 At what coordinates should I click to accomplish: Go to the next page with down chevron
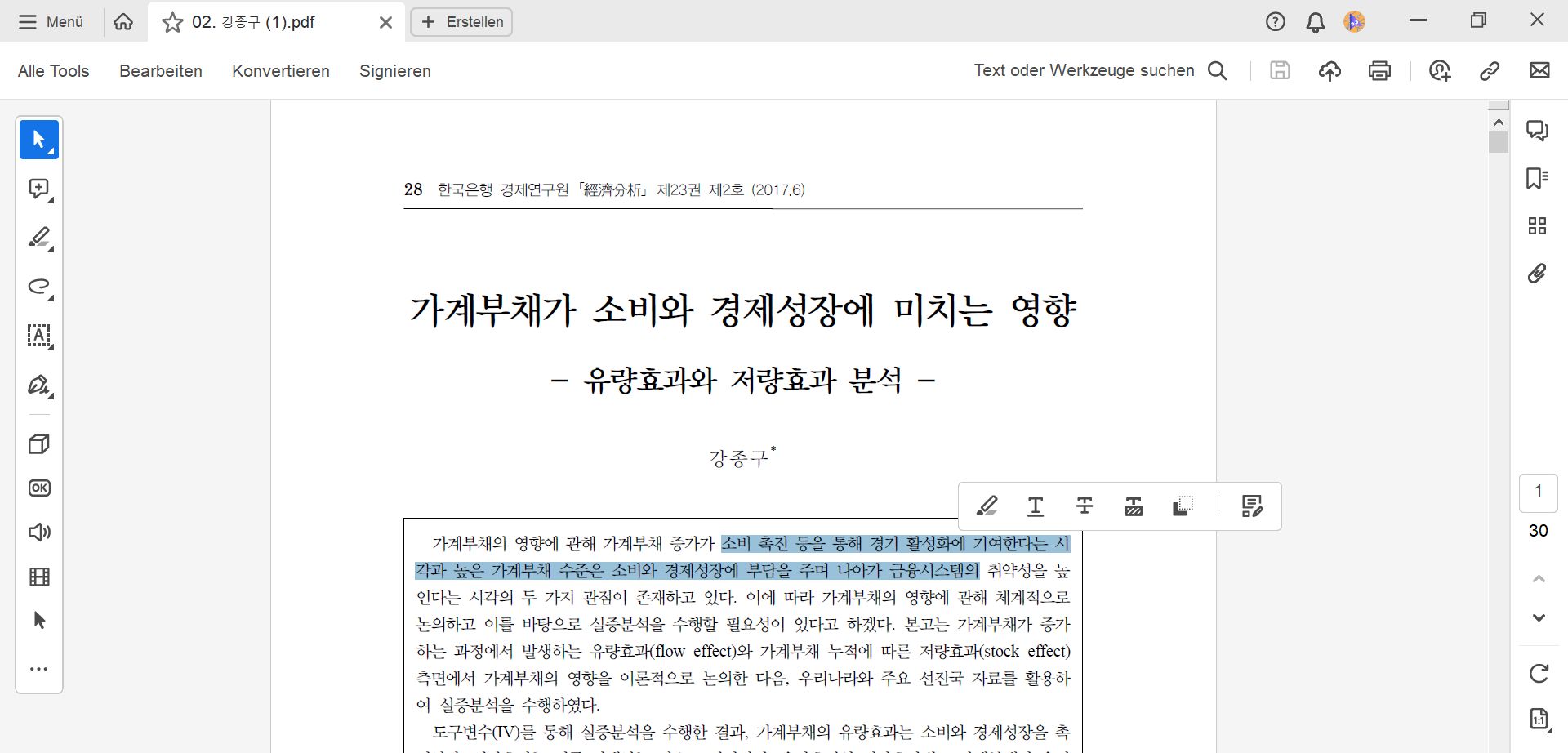click(x=1539, y=617)
